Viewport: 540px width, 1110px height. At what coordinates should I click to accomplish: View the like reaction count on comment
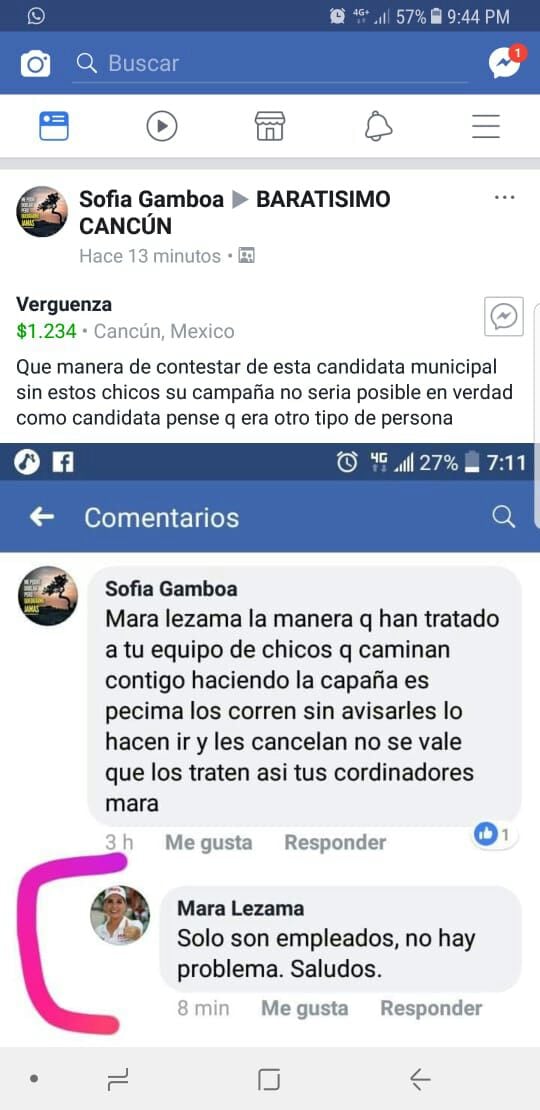point(495,835)
